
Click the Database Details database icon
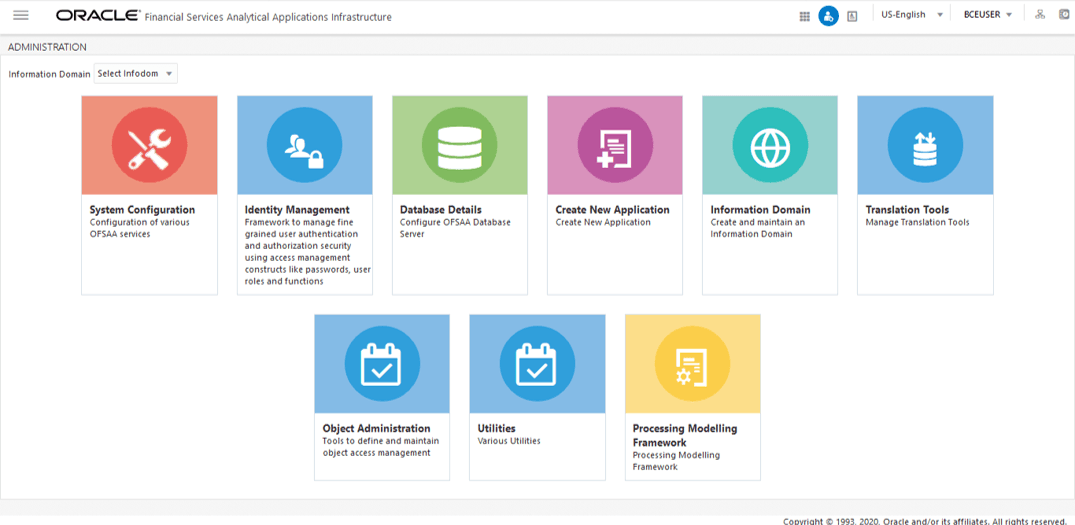click(459, 145)
